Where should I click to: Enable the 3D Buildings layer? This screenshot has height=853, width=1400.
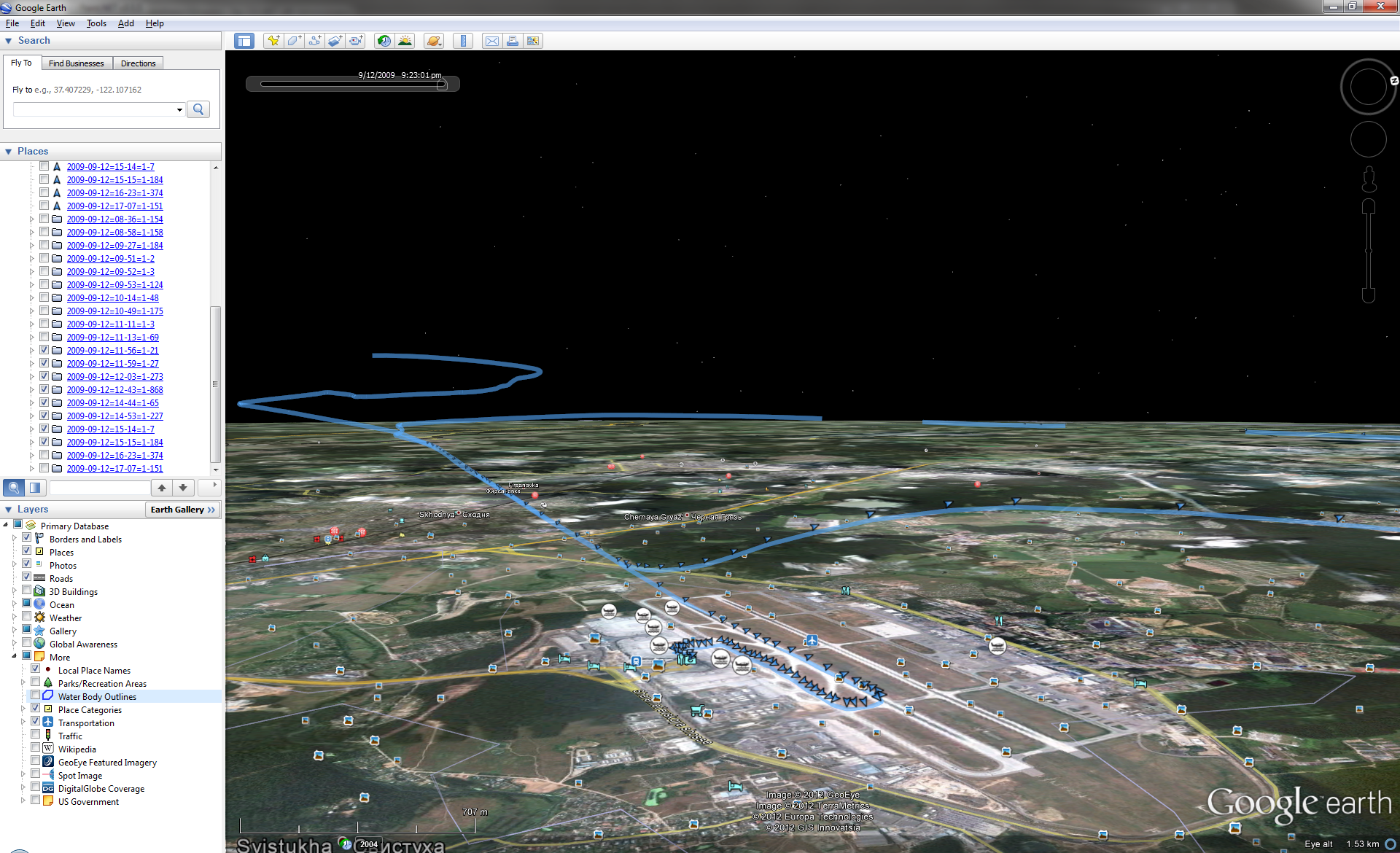click(x=27, y=591)
